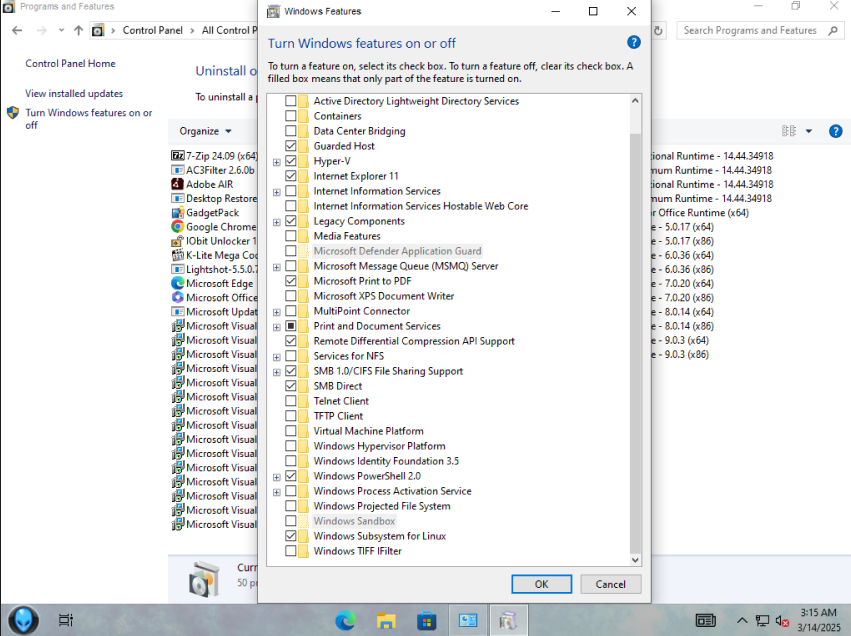Enable the Media Features checkbox
The width and height of the screenshot is (851, 636).
(290, 236)
